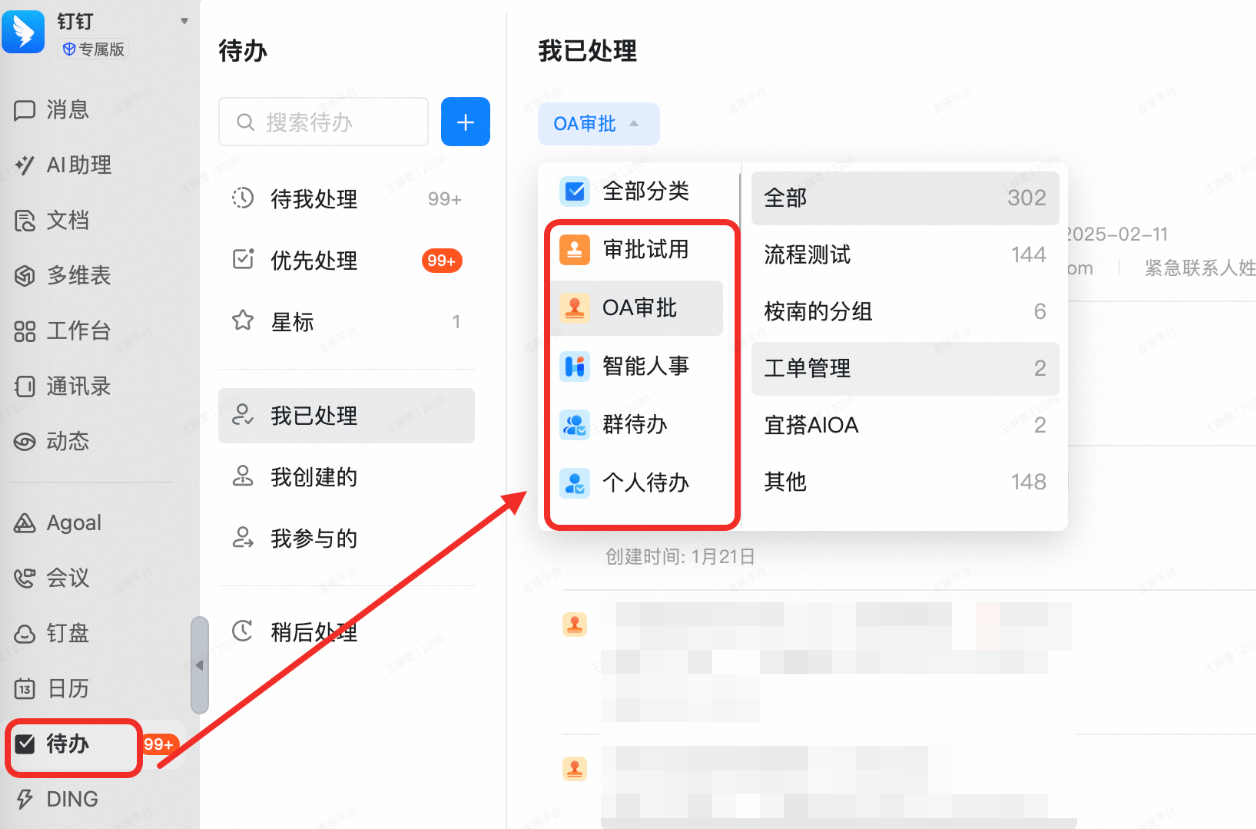Select 星标 starred items

346,321
